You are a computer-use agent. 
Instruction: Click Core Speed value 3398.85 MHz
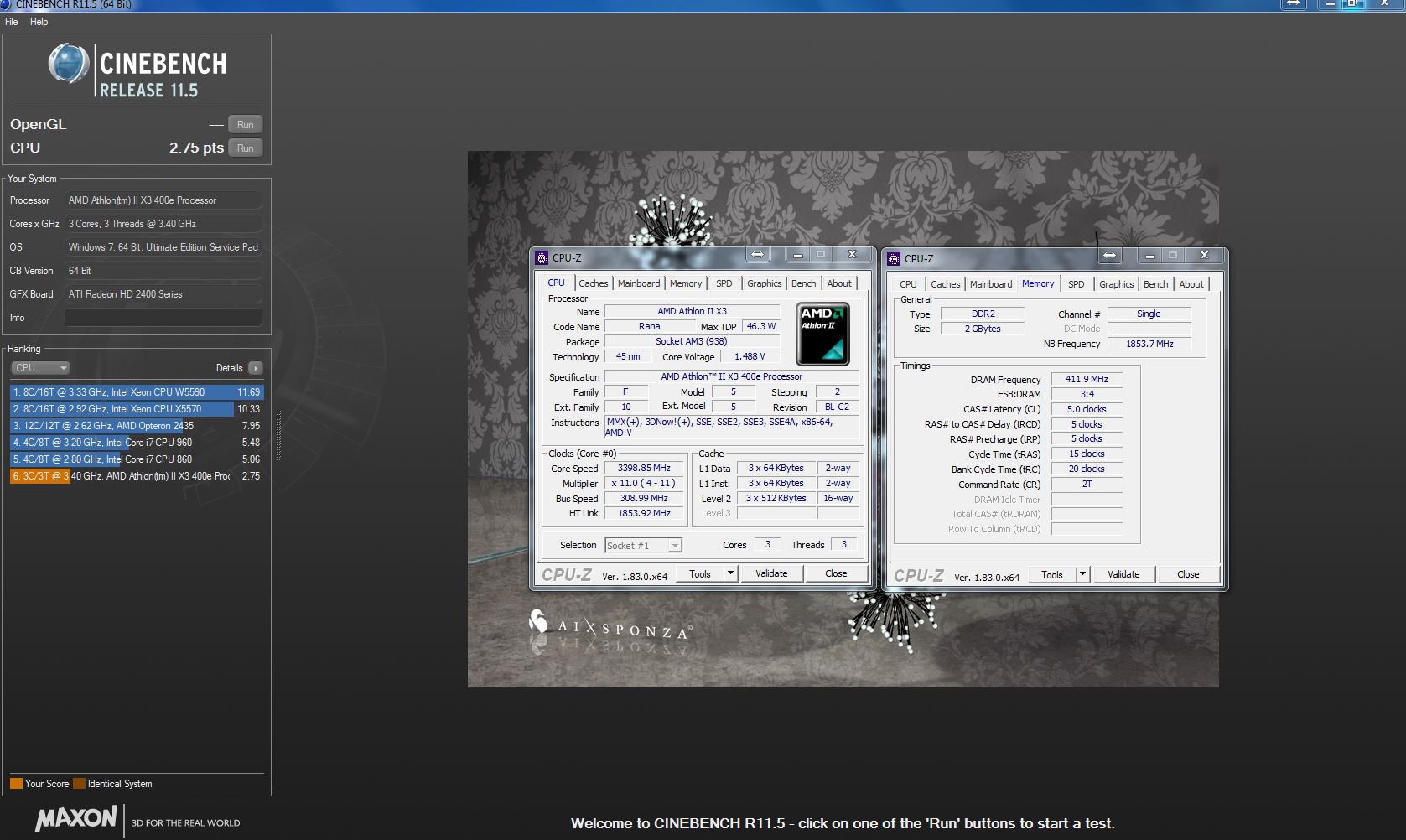pos(644,469)
